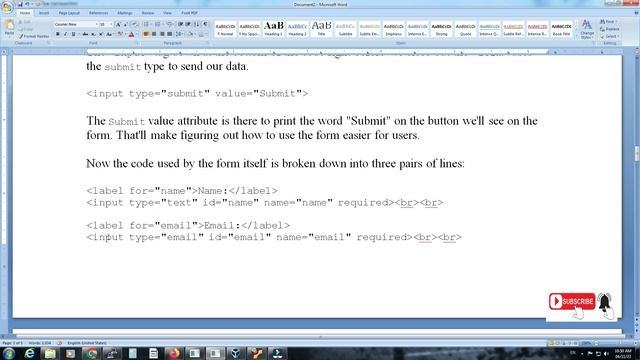
Task: Open the View tab
Action: point(167,13)
